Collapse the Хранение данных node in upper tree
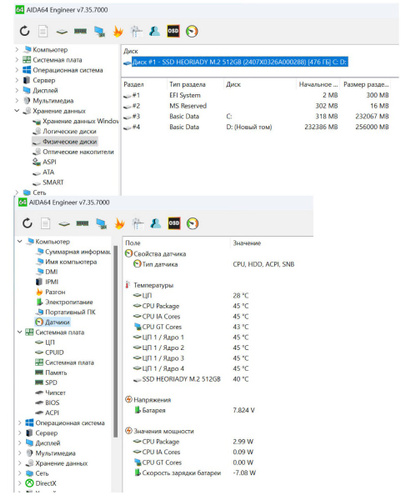416x500 pixels. pyautogui.click(x=17, y=111)
